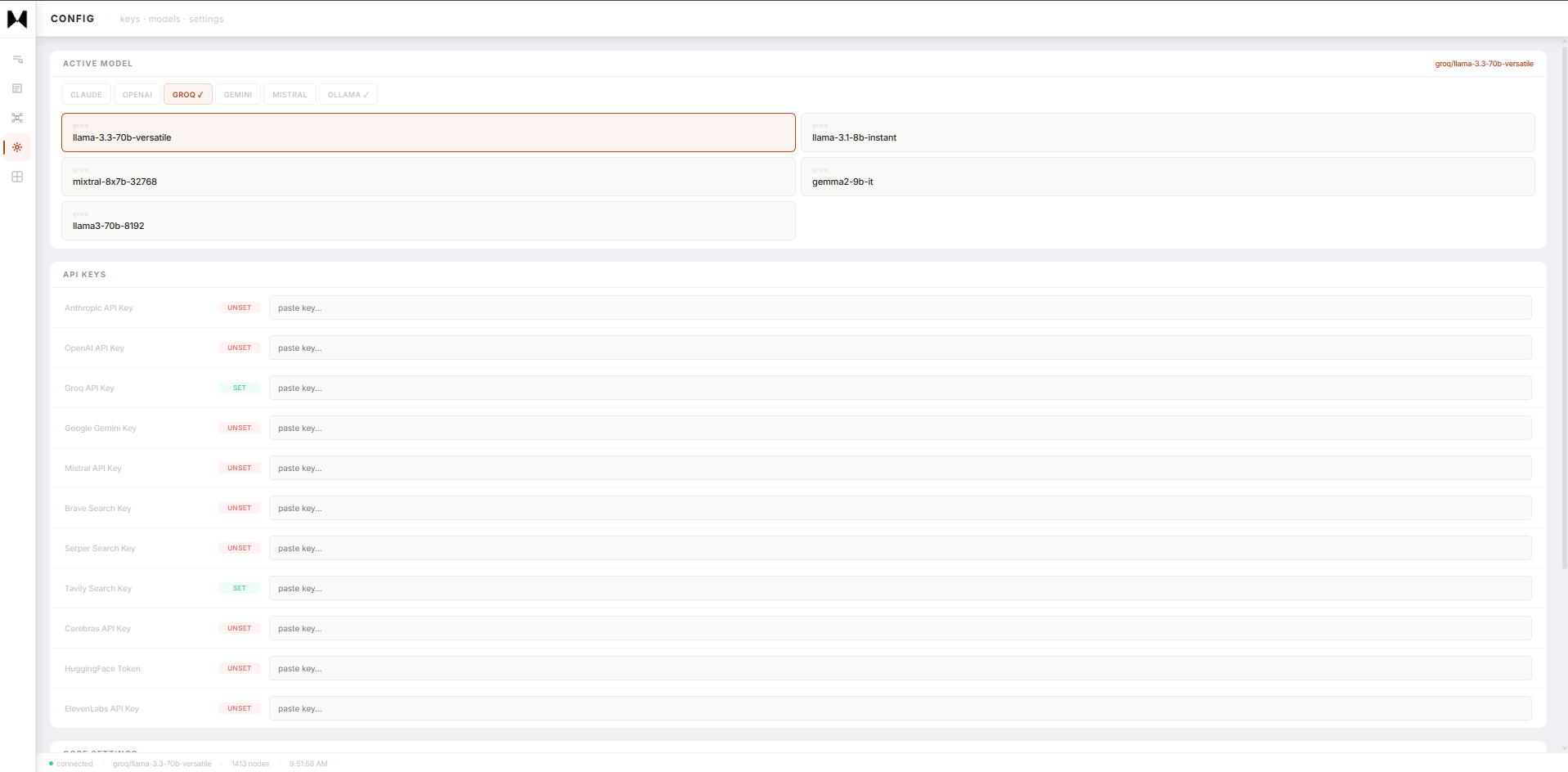Click the 'keys · models · settings' subtitle
Image resolution: width=1568 pixels, height=772 pixels.
[172, 19]
